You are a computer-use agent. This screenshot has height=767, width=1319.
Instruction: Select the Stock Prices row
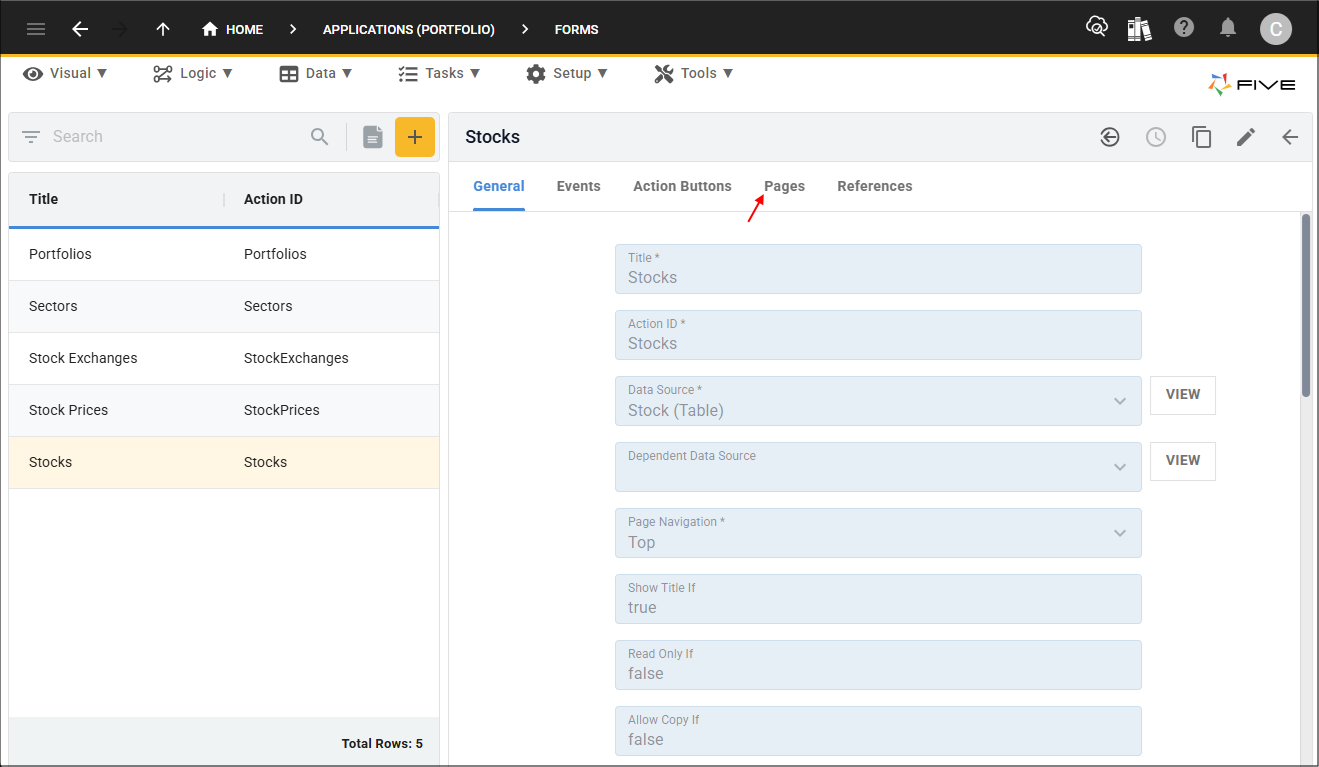click(224, 410)
